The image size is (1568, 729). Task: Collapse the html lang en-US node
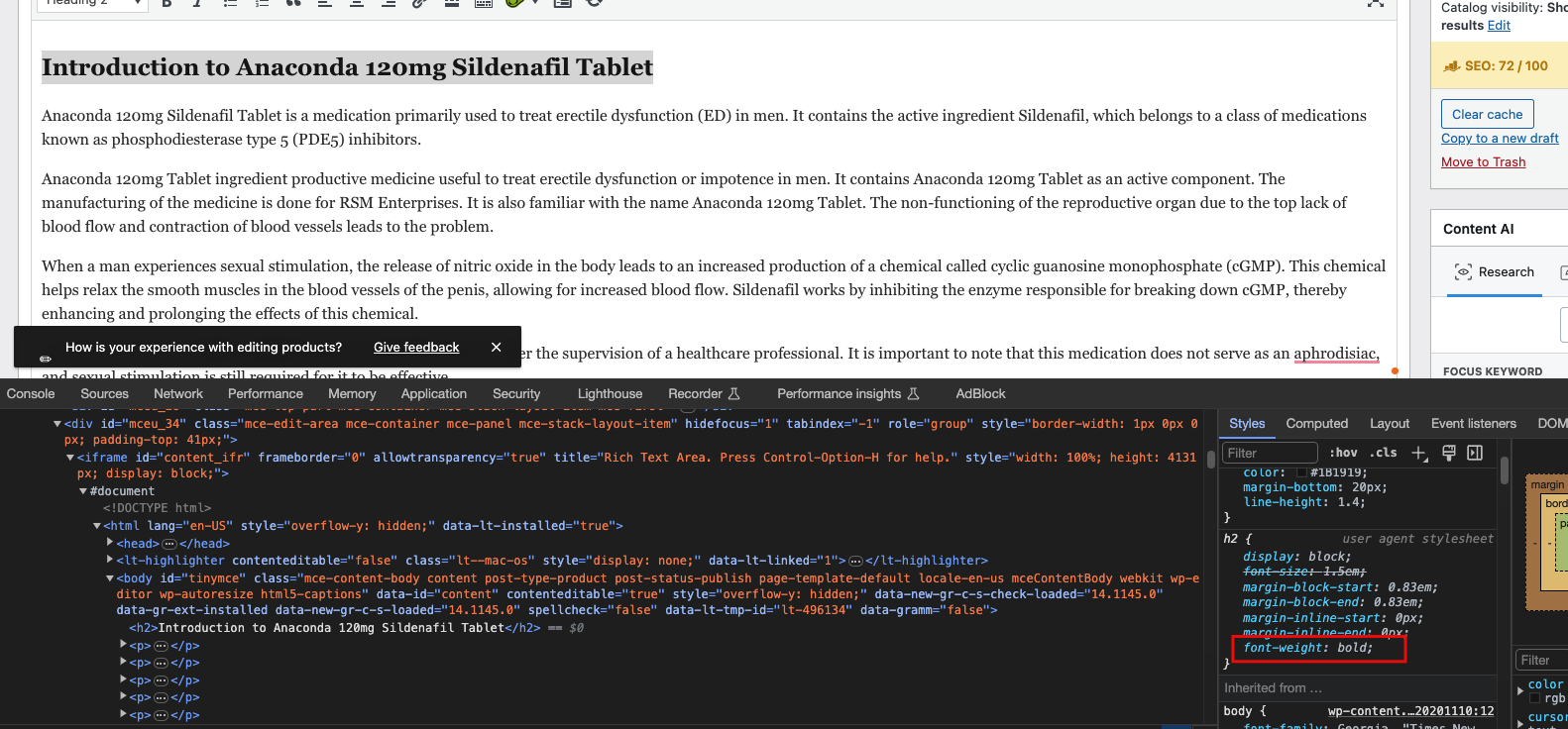(97, 526)
